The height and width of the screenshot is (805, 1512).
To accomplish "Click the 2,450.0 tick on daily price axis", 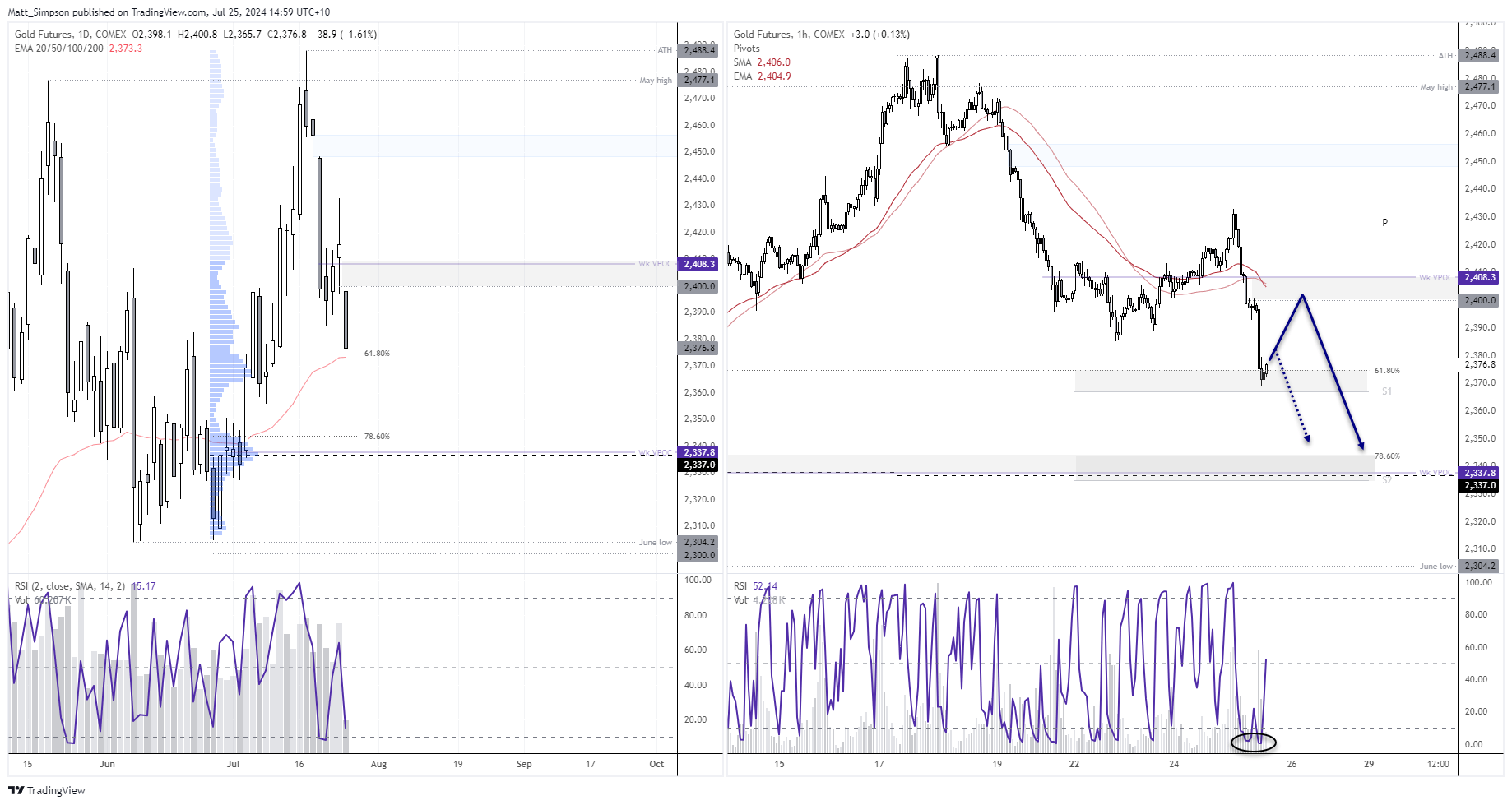I will point(699,151).
